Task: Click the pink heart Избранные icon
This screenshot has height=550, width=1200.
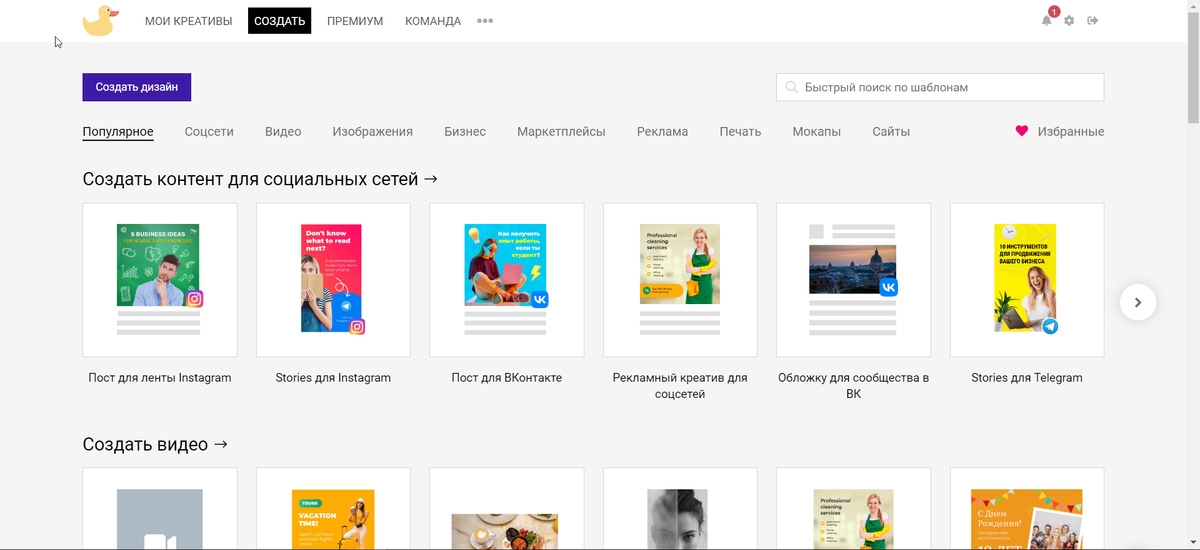Action: [x=1021, y=131]
